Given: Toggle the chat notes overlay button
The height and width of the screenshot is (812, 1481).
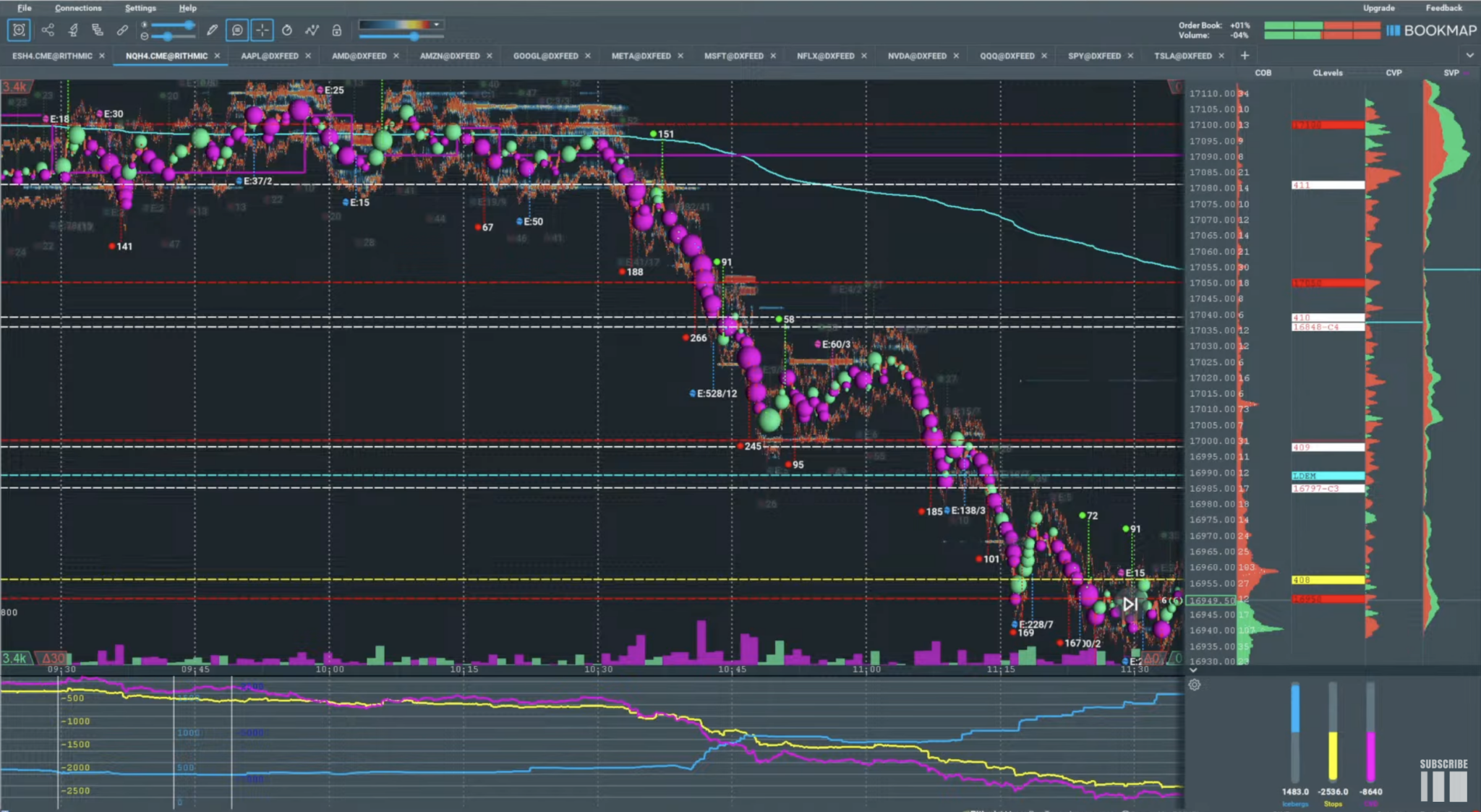Looking at the screenshot, I should [x=236, y=30].
